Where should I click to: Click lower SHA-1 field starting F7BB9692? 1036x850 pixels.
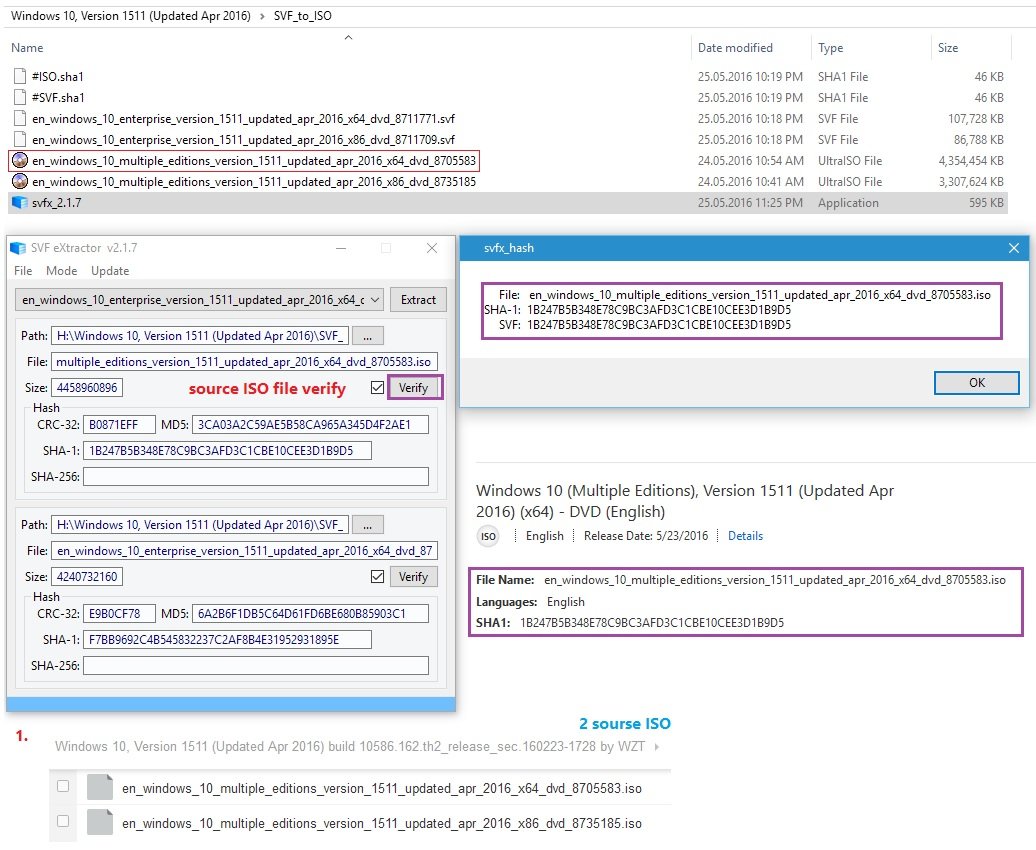(227, 640)
